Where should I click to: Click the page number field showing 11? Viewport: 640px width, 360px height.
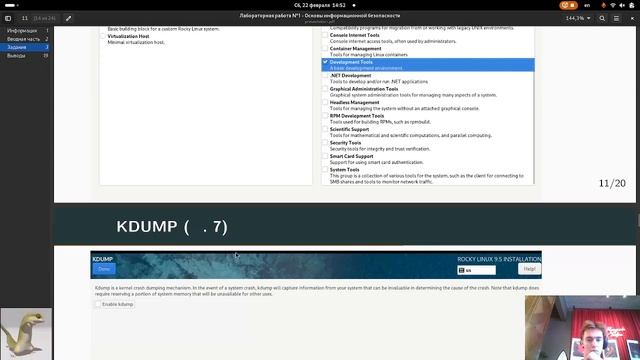(24, 18)
